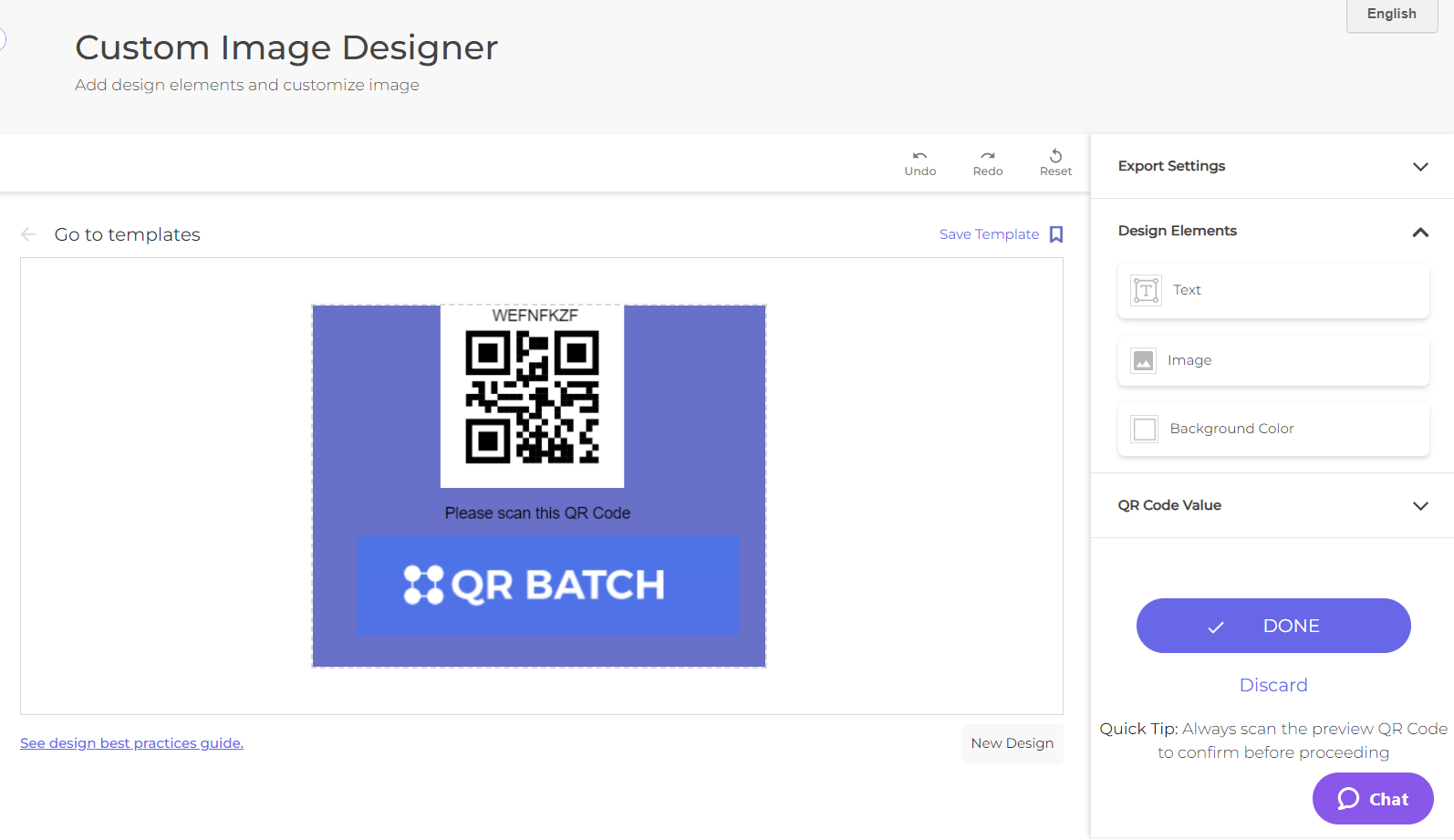The height and width of the screenshot is (840, 1454).
Task: Open the English language selector
Action: pos(1392,14)
